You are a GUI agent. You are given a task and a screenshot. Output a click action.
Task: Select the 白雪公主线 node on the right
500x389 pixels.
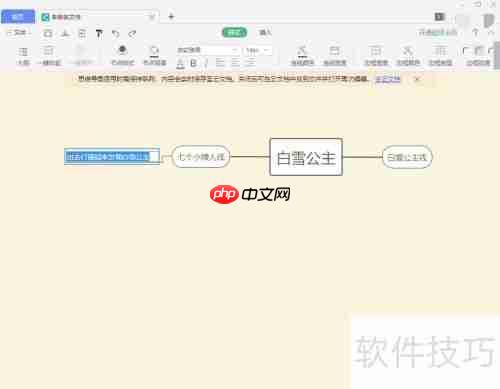pos(407,157)
